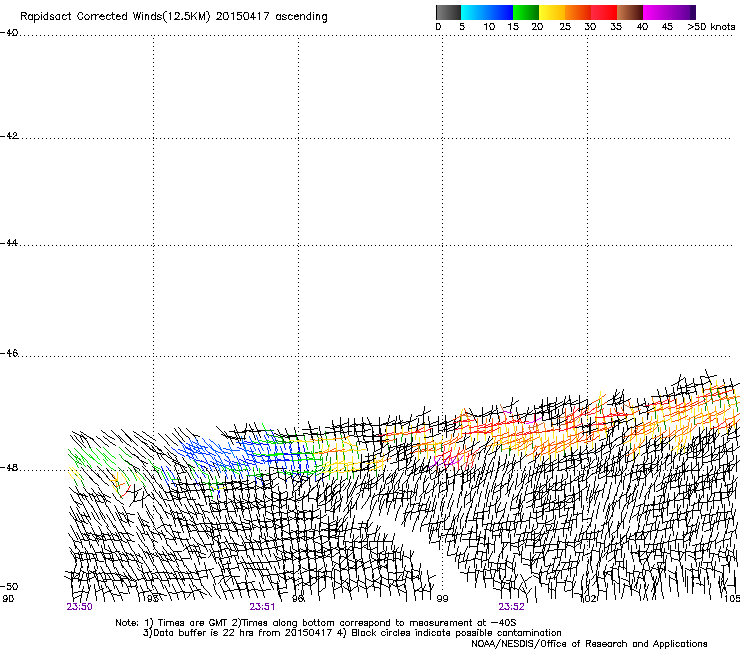
Task: Click the '-42' latitude axis label
Action: tap(9, 136)
